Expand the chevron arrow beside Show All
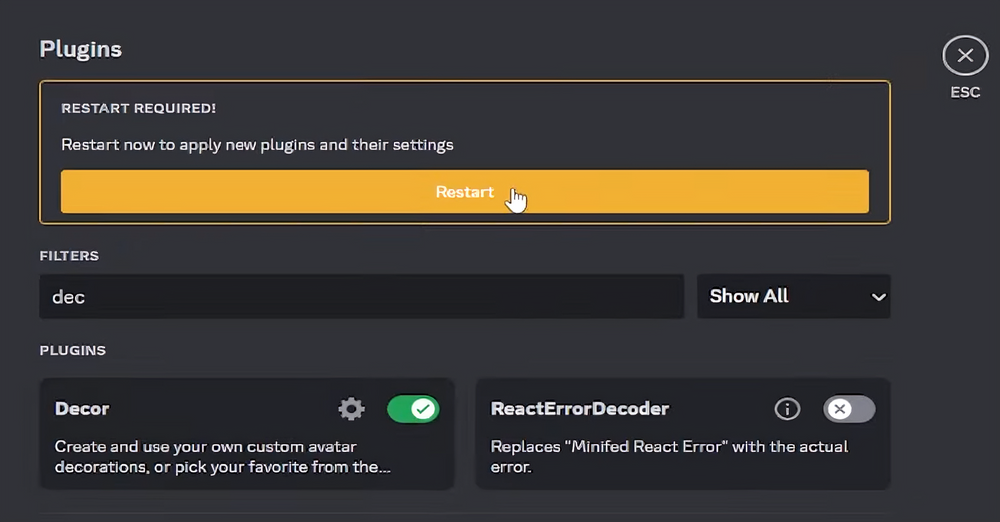1000x522 pixels. [878, 297]
